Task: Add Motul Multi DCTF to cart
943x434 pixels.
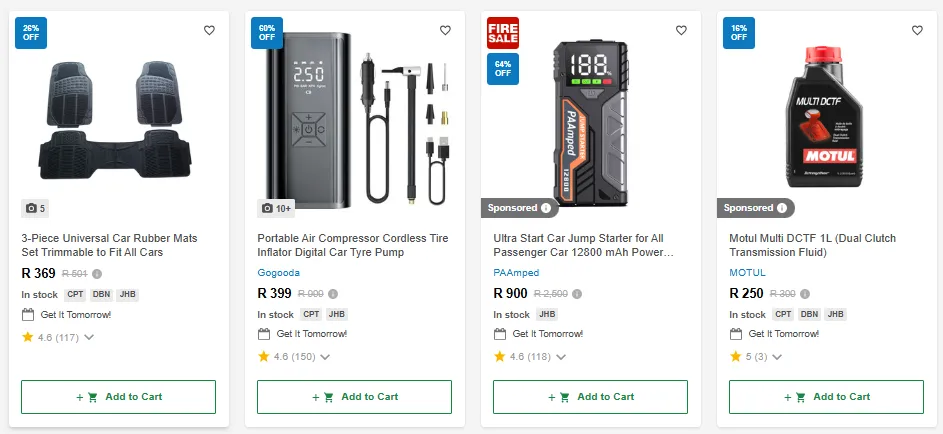Action: tap(826, 397)
